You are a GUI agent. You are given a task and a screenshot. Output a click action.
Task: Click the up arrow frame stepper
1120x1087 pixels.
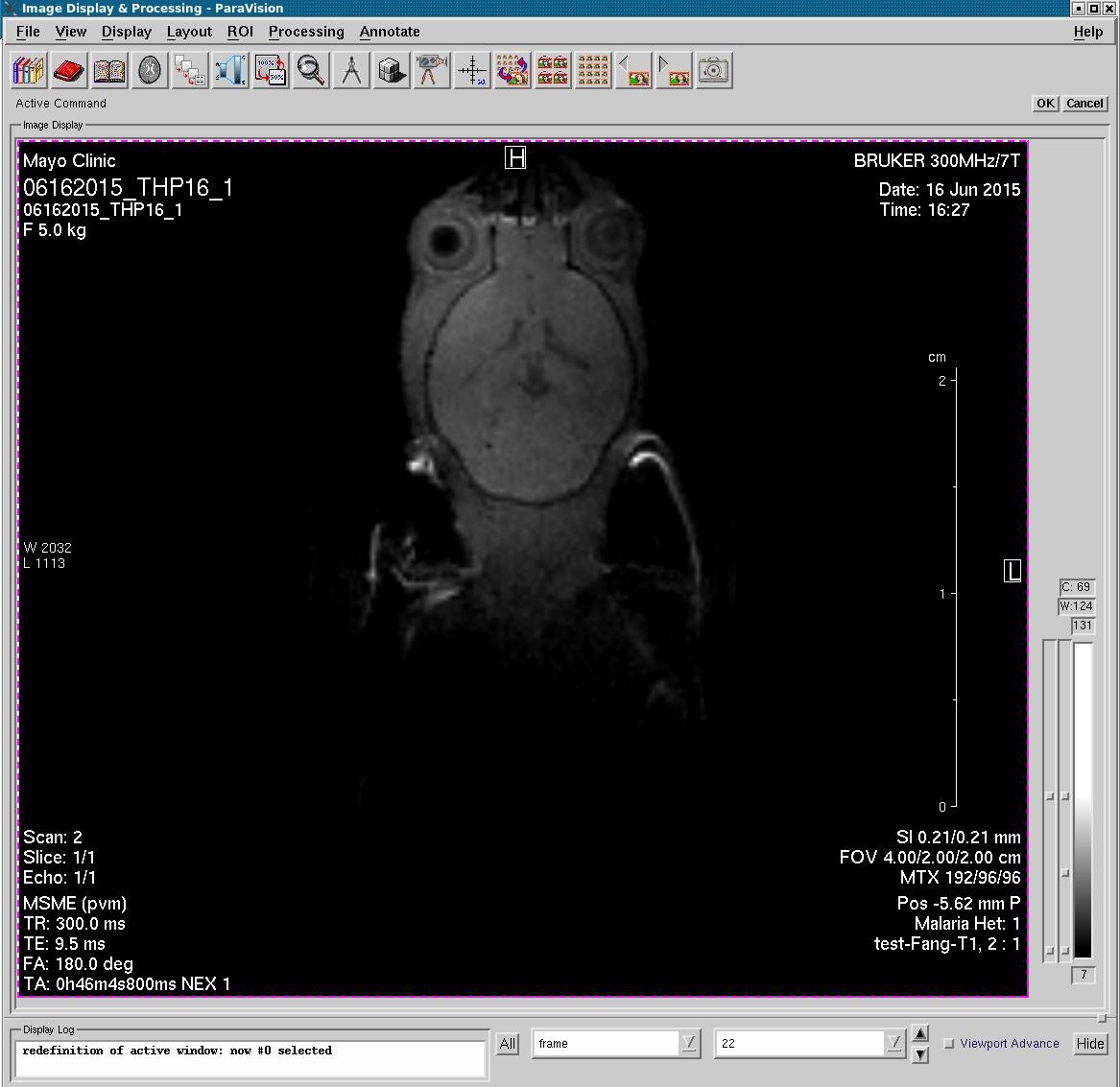point(920,1033)
